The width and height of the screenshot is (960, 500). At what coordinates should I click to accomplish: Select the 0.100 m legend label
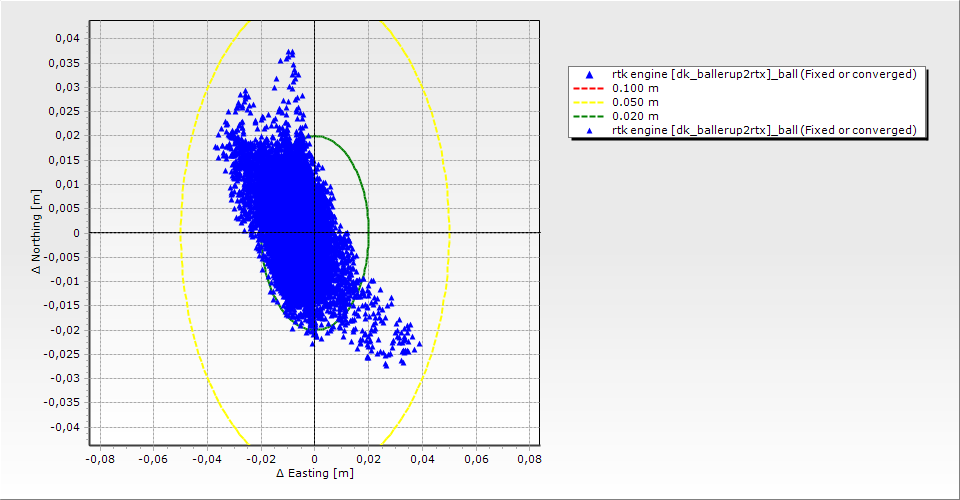tap(635, 89)
